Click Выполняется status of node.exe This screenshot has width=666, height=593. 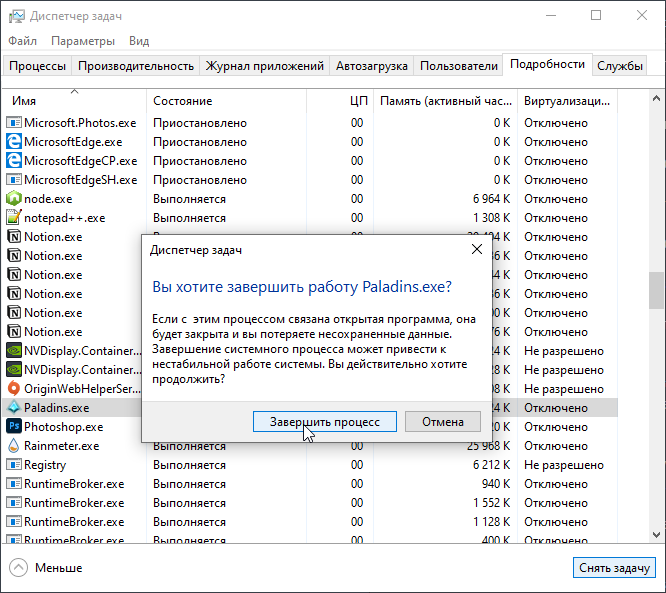coord(189,199)
